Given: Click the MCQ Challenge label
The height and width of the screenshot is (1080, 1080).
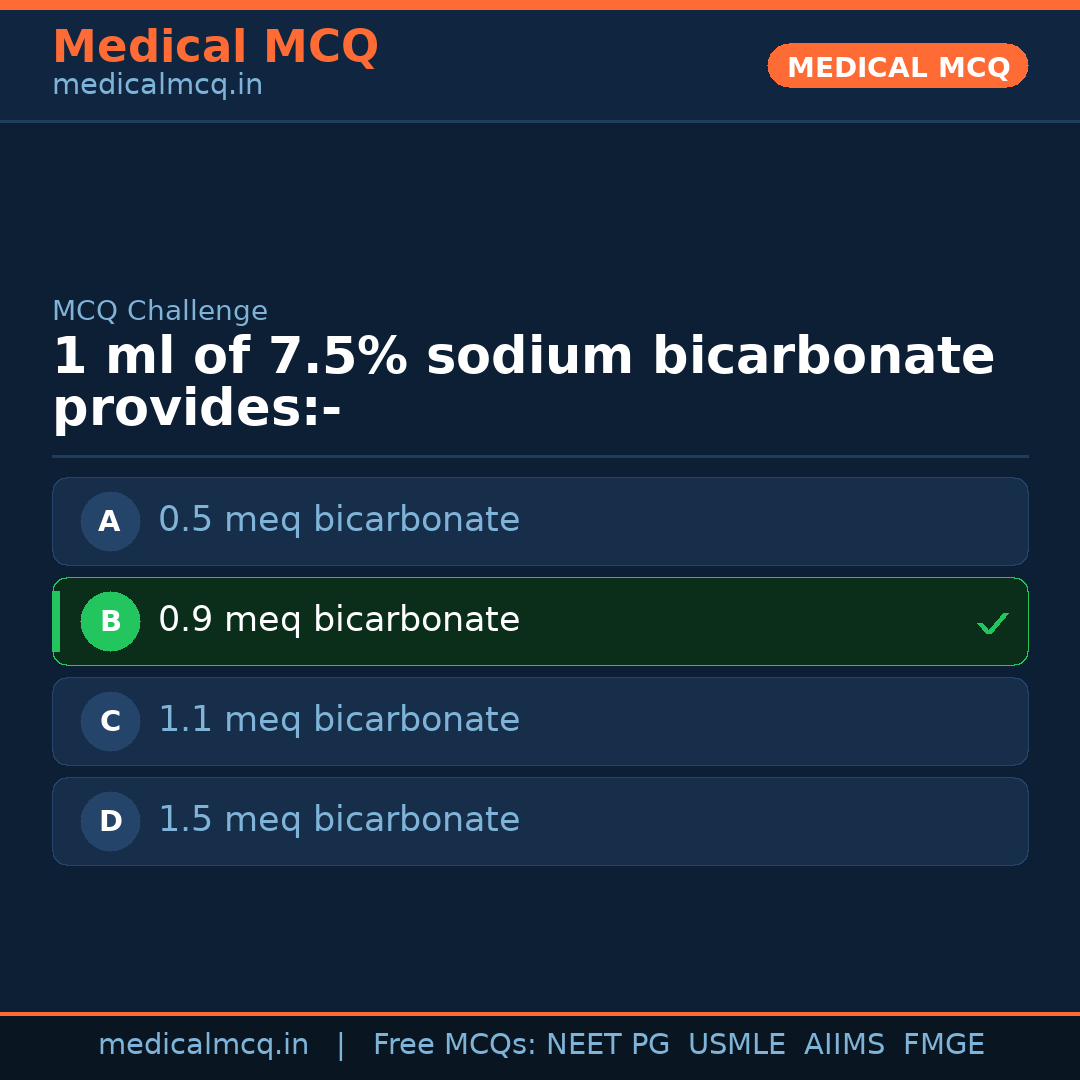Looking at the screenshot, I should [160, 311].
